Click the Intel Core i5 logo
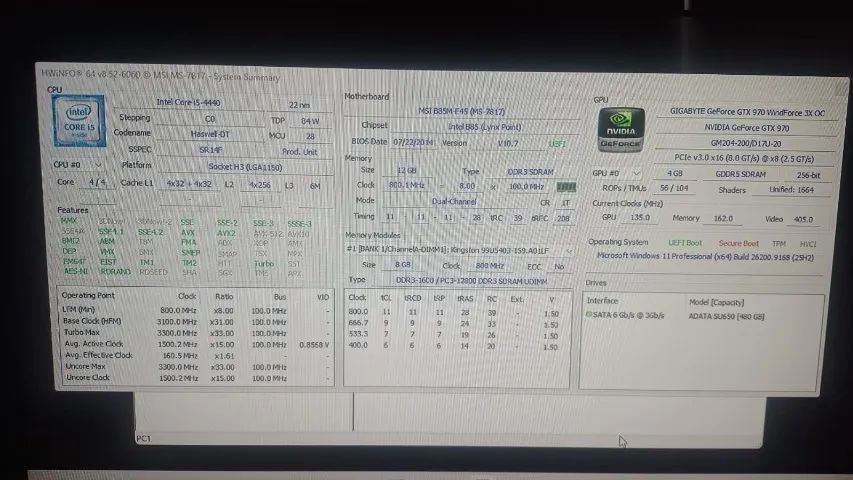Viewport: 853px width, 480px height. [79, 120]
